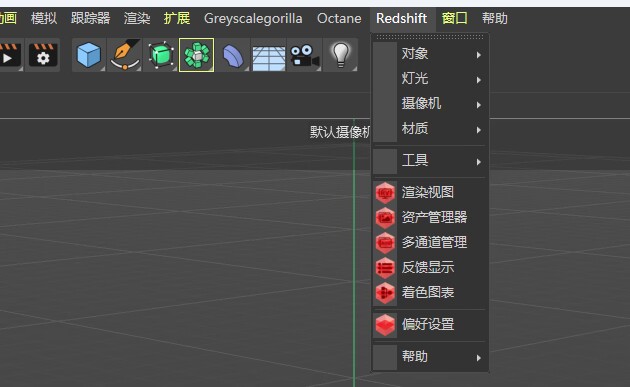The image size is (630, 387).
Task: Close the open Redshift menu in menu bar
Action: click(x=402, y=18)
